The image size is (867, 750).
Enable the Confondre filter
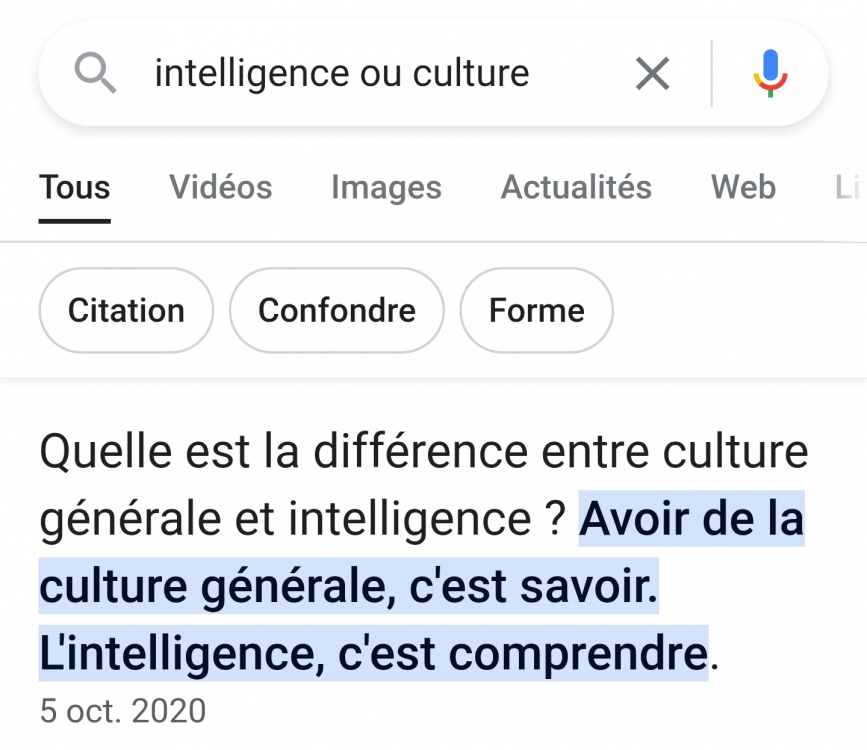click(x=336, y=310)
